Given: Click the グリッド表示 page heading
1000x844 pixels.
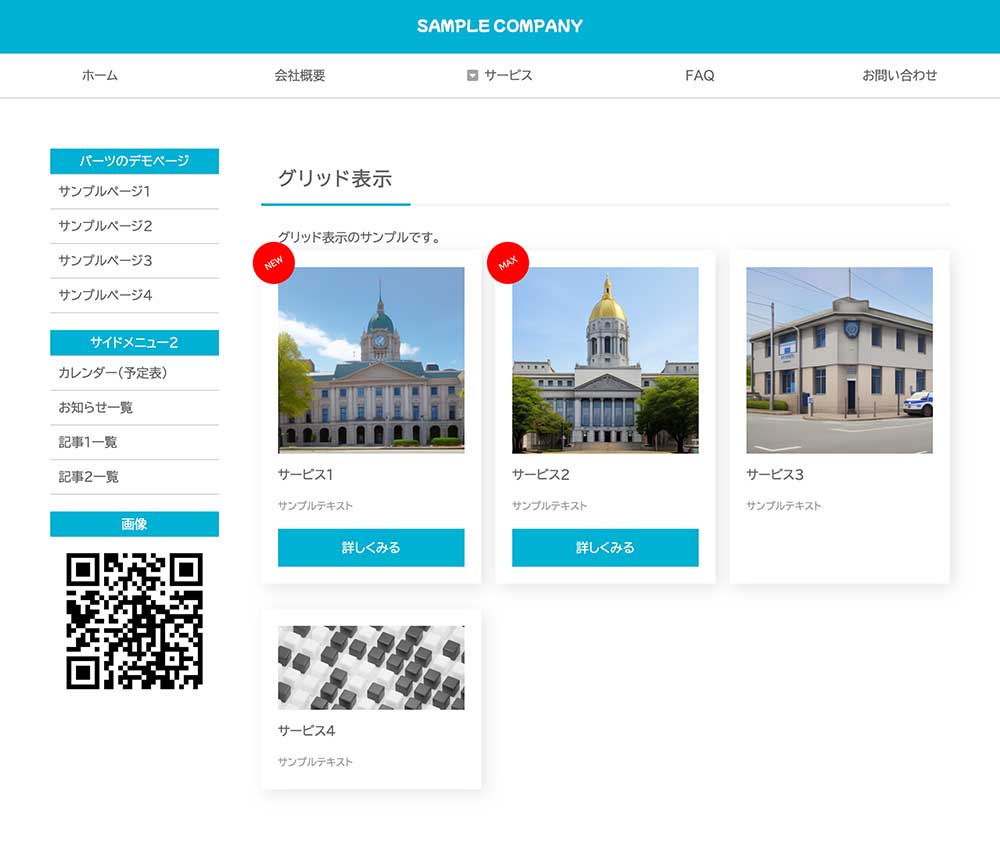Looking at the screenshot, I should coord(335,179).
